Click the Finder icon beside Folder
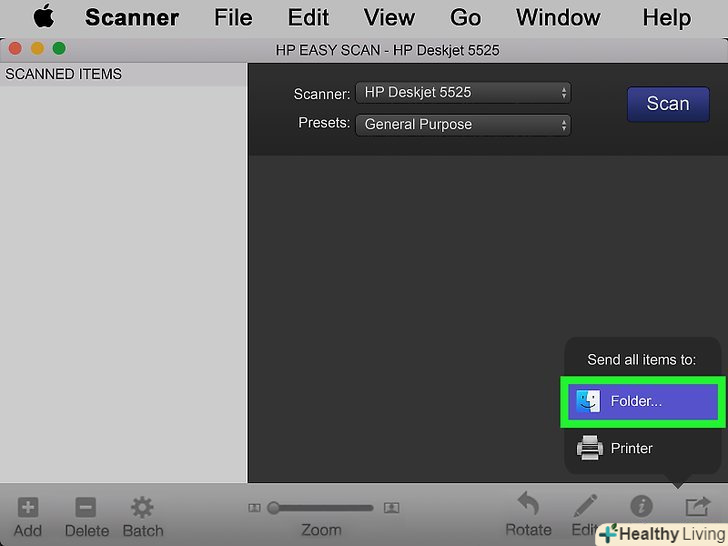Viewport: 728px width, 546px height. [x=588, y=401]
